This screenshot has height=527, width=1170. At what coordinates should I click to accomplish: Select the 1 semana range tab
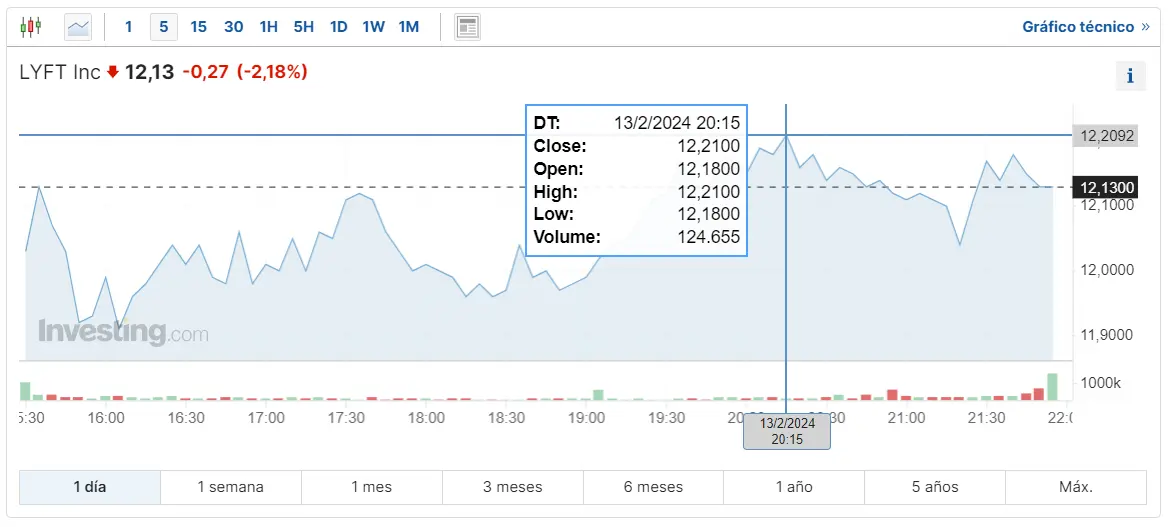coord(230,487)
